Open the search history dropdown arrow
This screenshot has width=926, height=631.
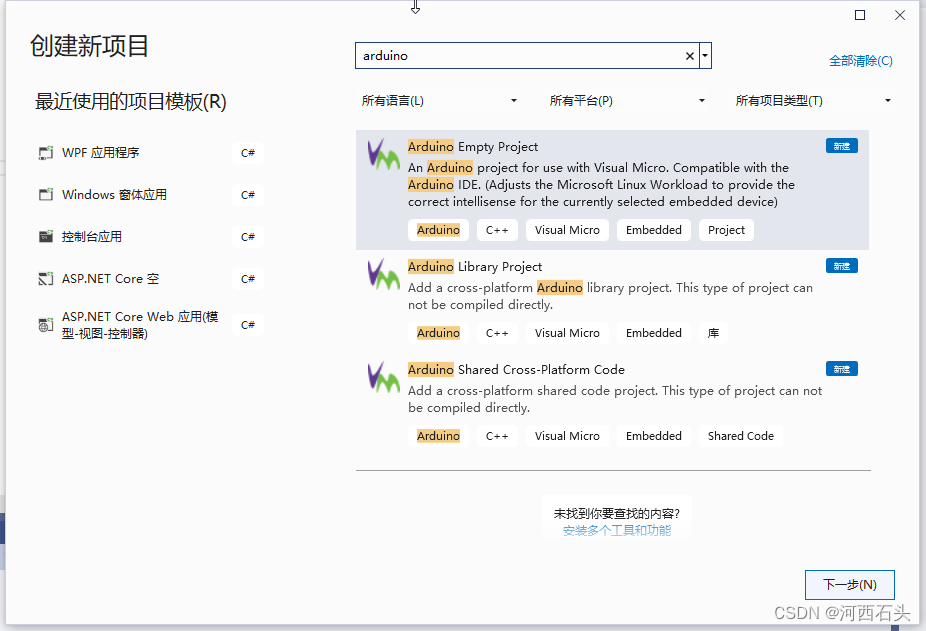[x=705, y=56]
